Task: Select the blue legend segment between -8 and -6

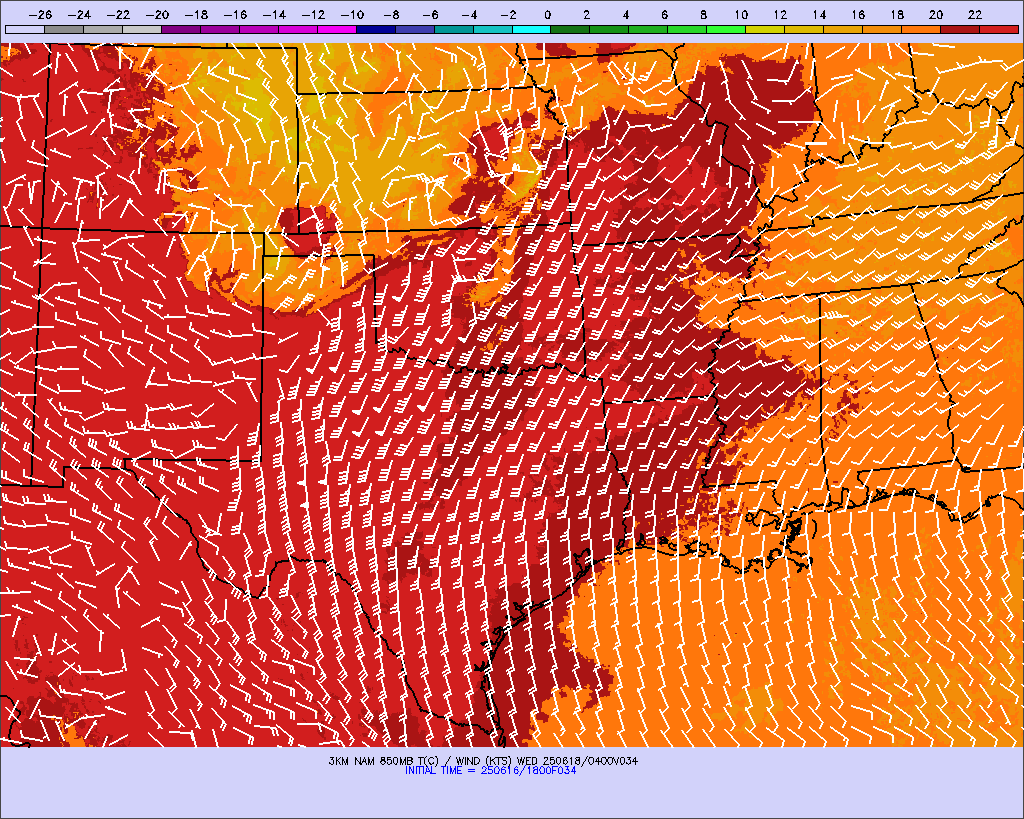Action: 415,29
